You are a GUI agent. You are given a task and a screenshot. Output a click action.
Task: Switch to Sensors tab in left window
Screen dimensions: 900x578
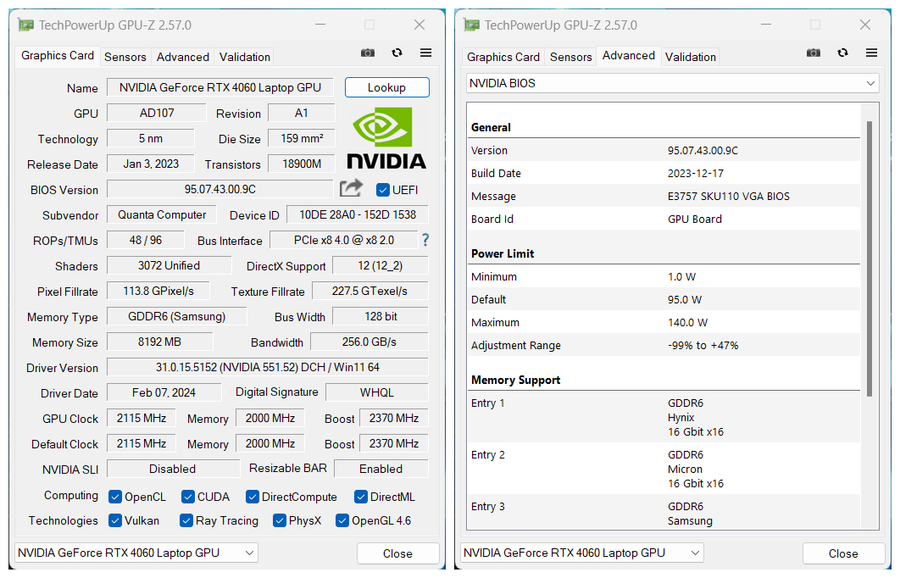pos(125,57)
